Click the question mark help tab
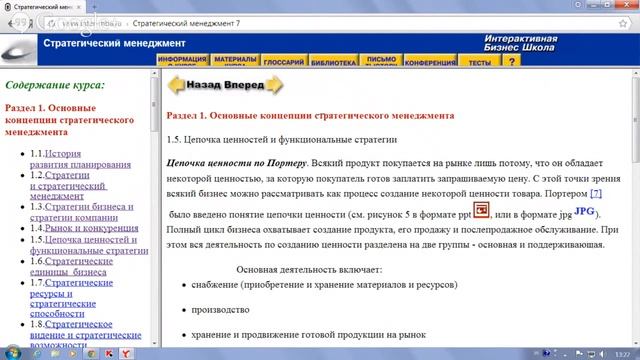Image resolution: width=640 pixels, height=360 pixels. click(x=511, y=61)
